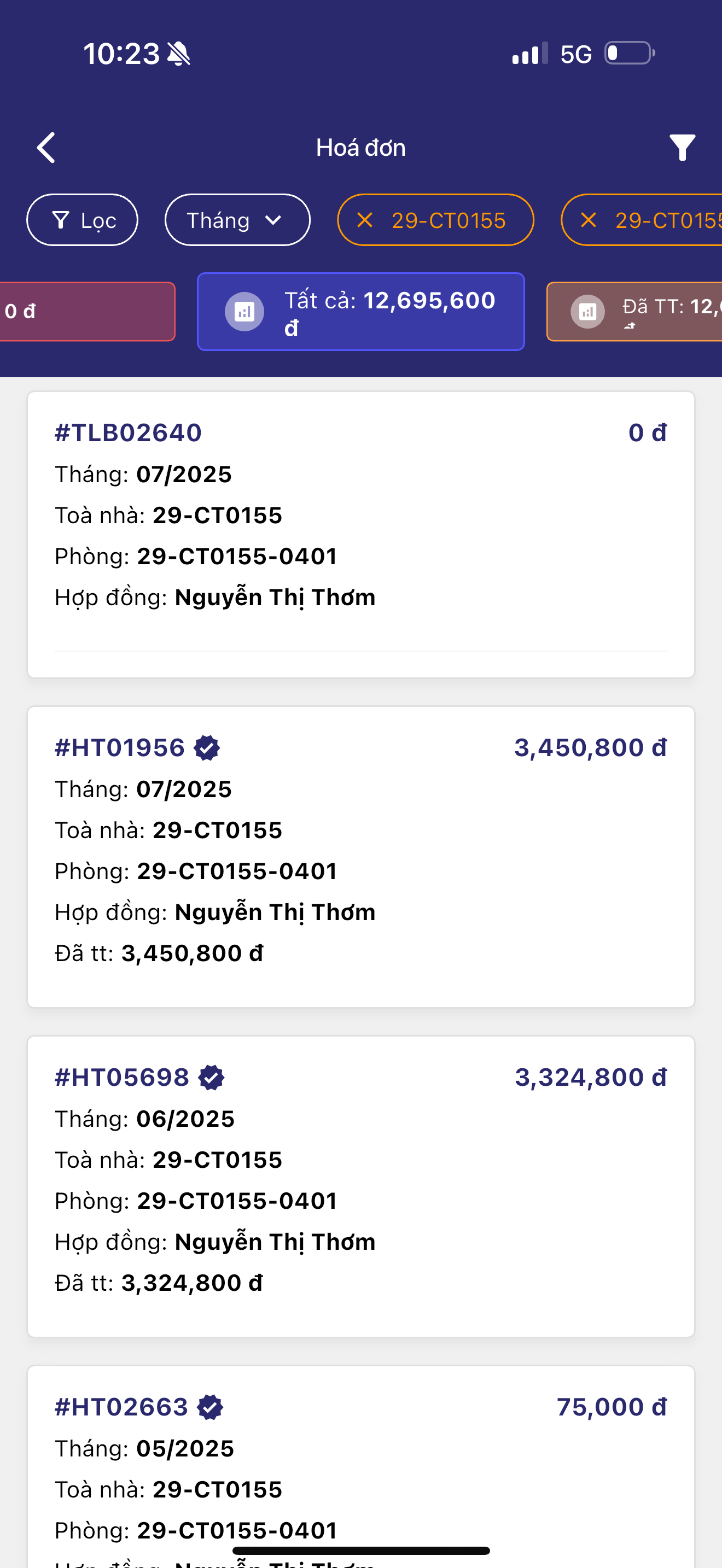Open the Tháng dropdown

(x=218, y=220)
